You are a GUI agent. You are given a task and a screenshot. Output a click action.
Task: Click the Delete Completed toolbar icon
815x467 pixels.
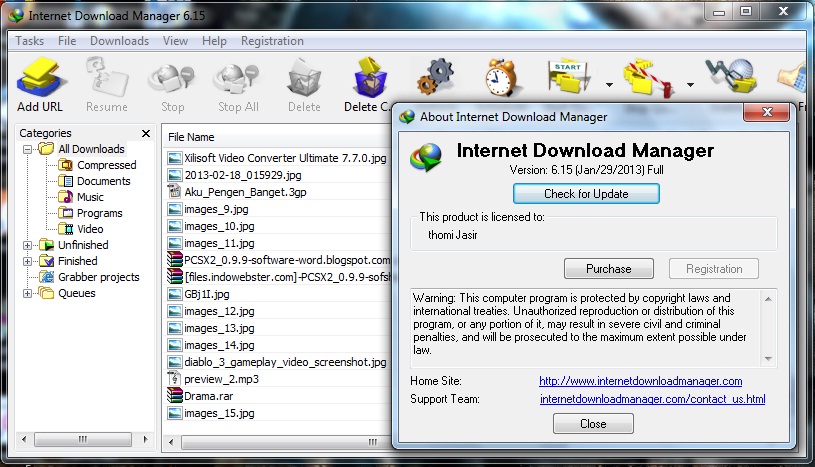click(370, 77)
